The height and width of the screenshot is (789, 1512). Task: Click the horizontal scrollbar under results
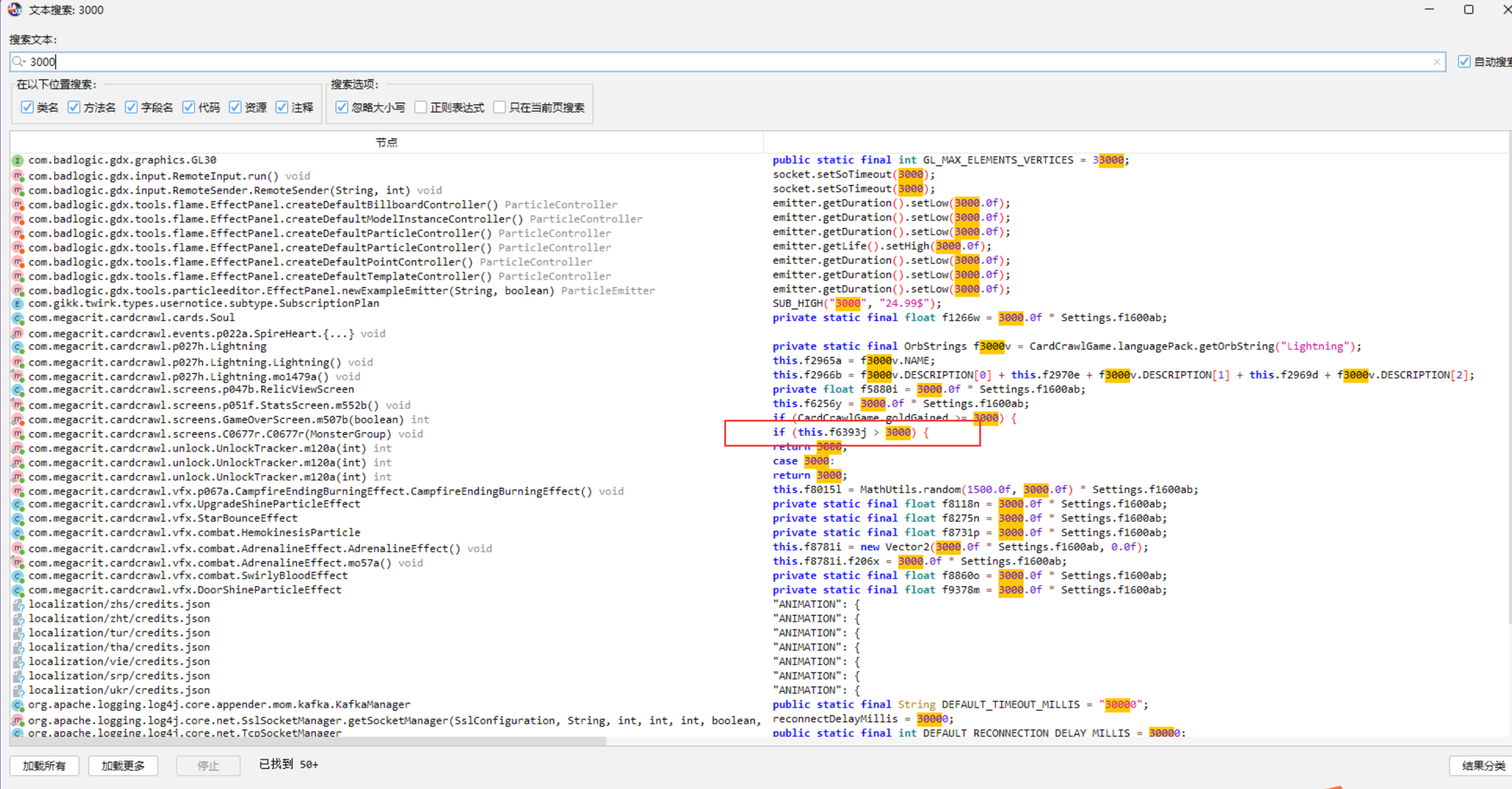coord(307,741)
